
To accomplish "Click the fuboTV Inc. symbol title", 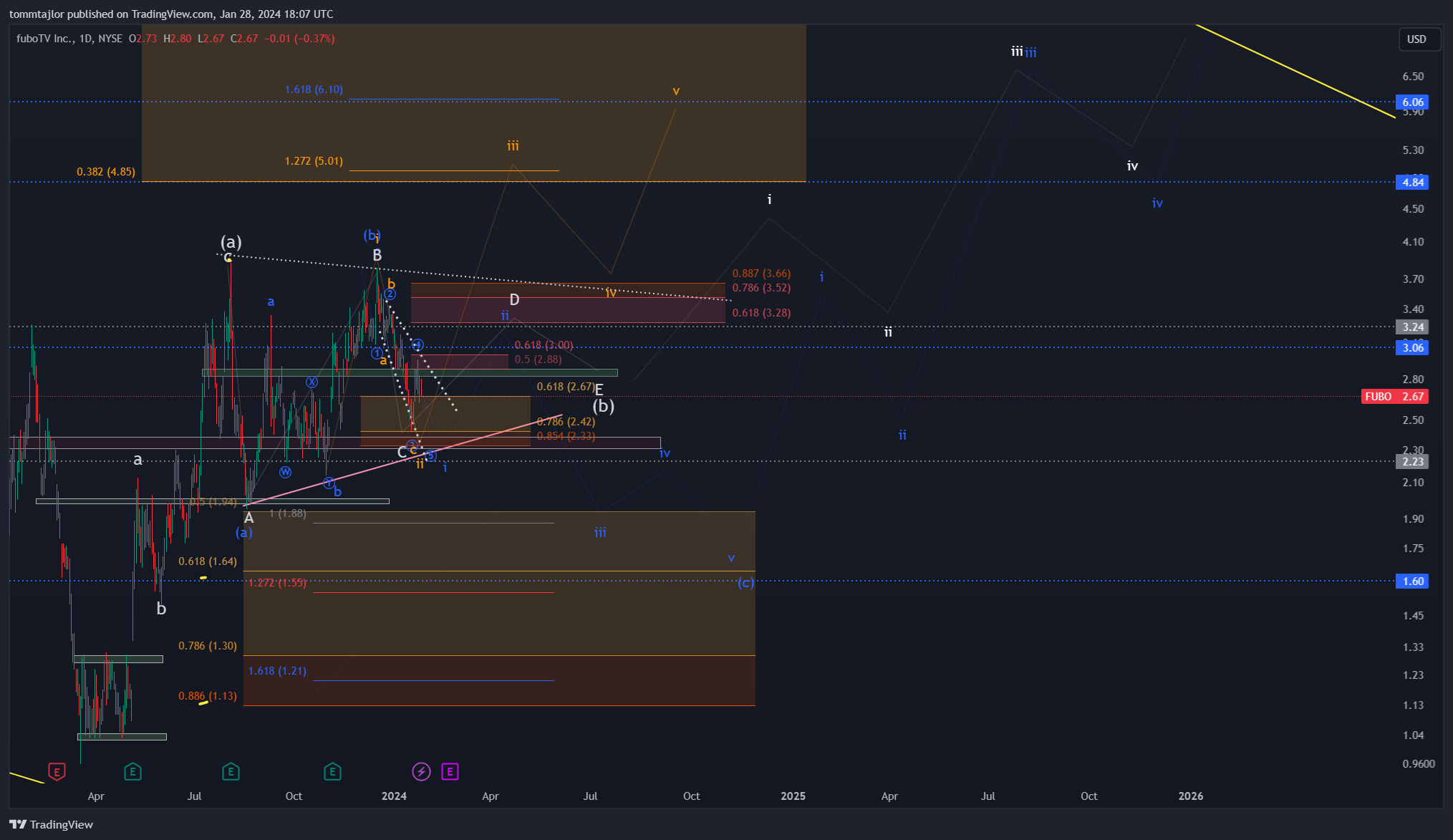I will [44, 39].
